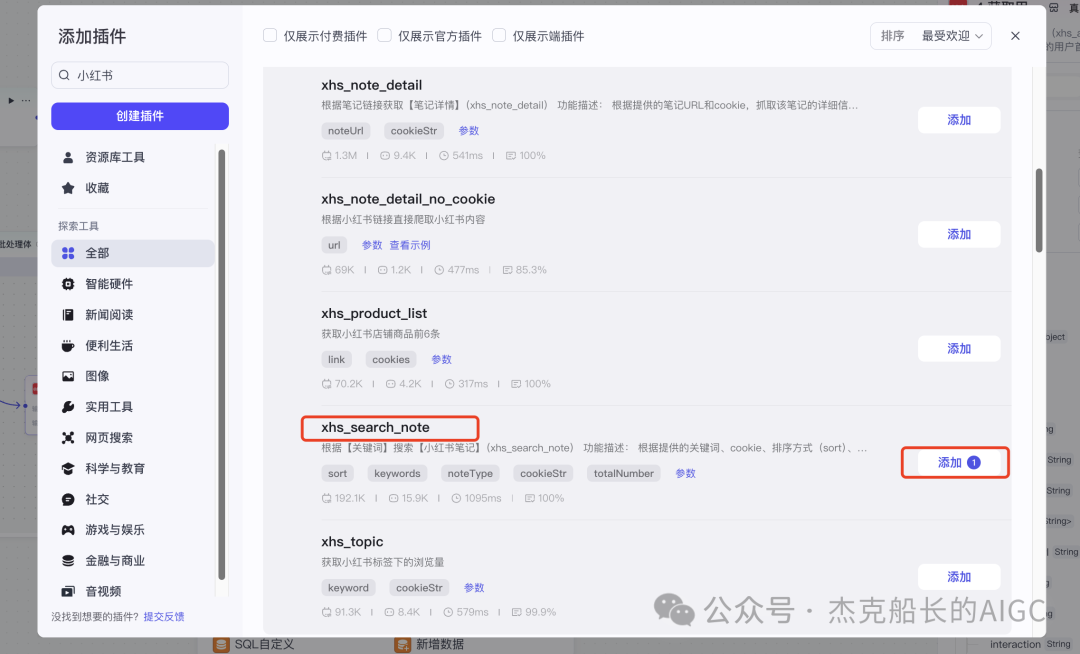Click plugin list vertical scrollbar thumb
Image resolution: width=1080 pixels, height=654 pixels.
(1039, 211)
